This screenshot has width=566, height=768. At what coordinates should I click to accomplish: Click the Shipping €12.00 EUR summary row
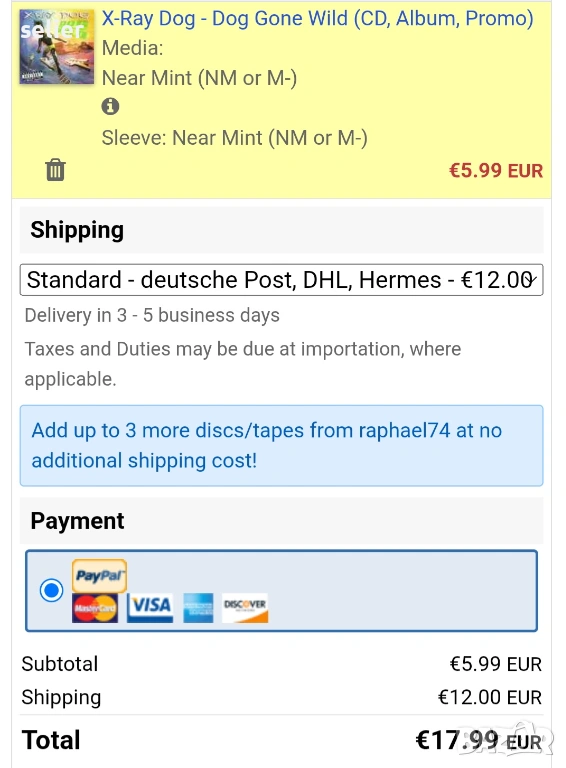282,697
